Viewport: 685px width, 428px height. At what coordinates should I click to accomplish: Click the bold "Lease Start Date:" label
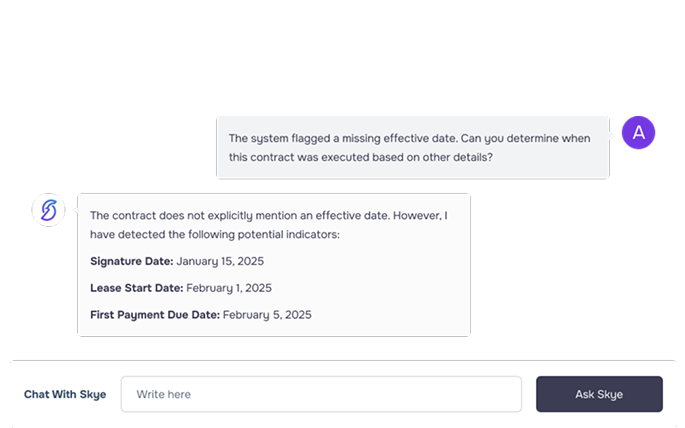coord(136,288)
